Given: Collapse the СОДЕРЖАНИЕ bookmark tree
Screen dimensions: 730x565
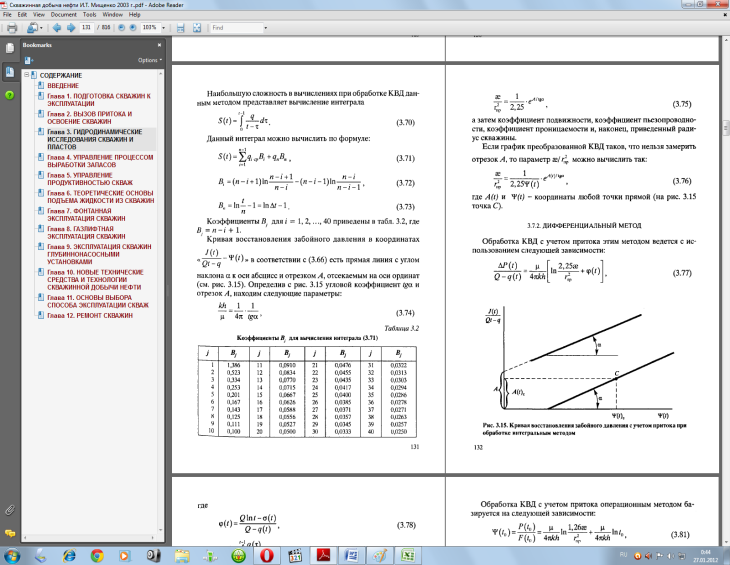Looking at the screenshot, I should pyautogui.click(x=27, y=75).
